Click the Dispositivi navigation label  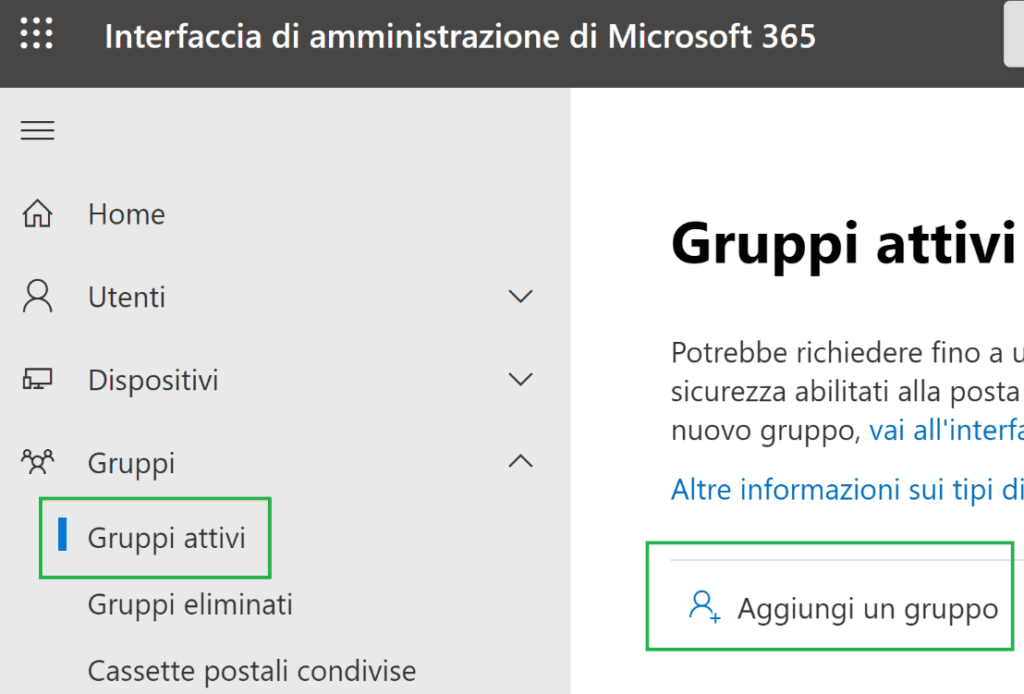click(x=153, y=380)
